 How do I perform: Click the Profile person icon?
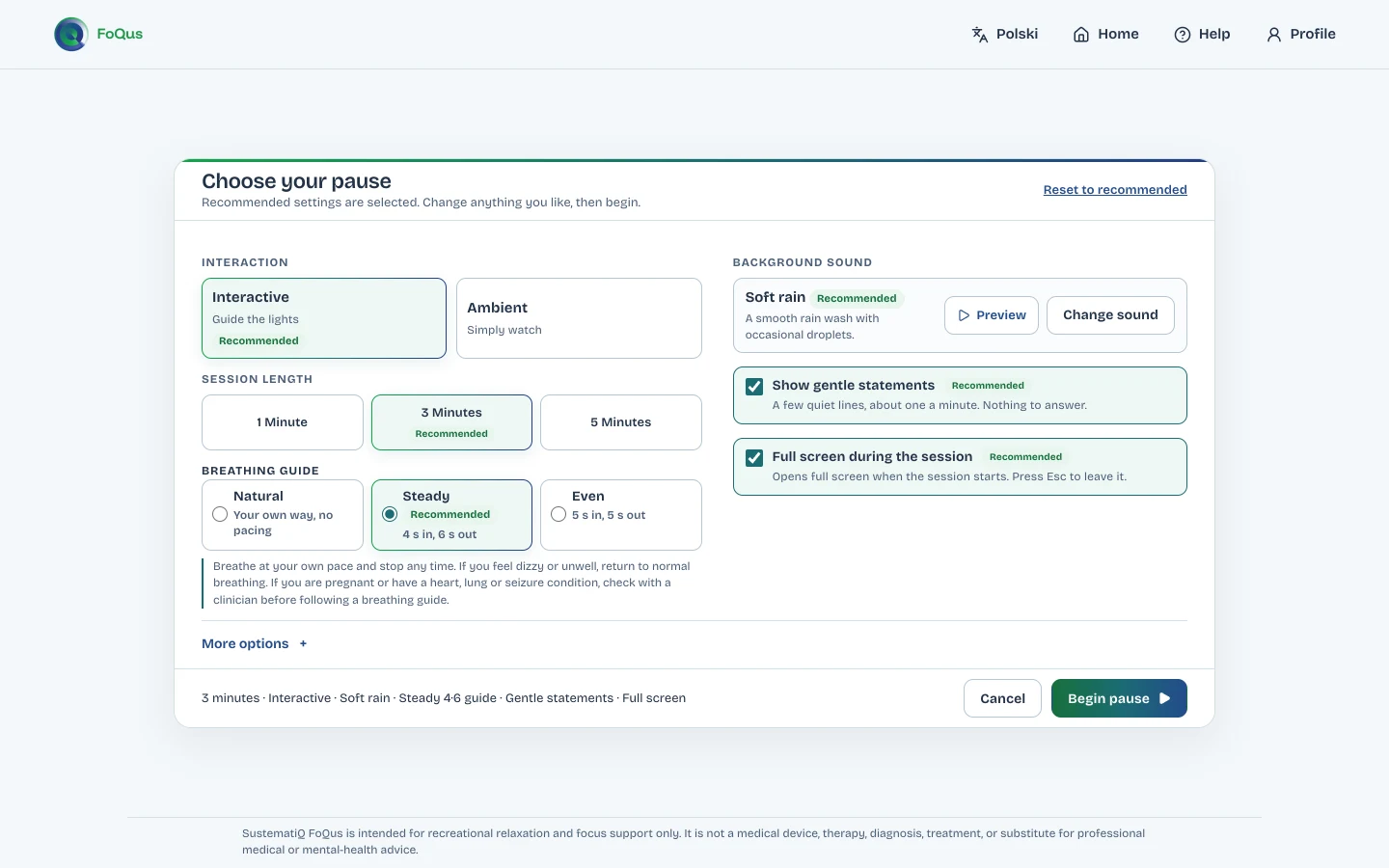(x=1274, y=35)
